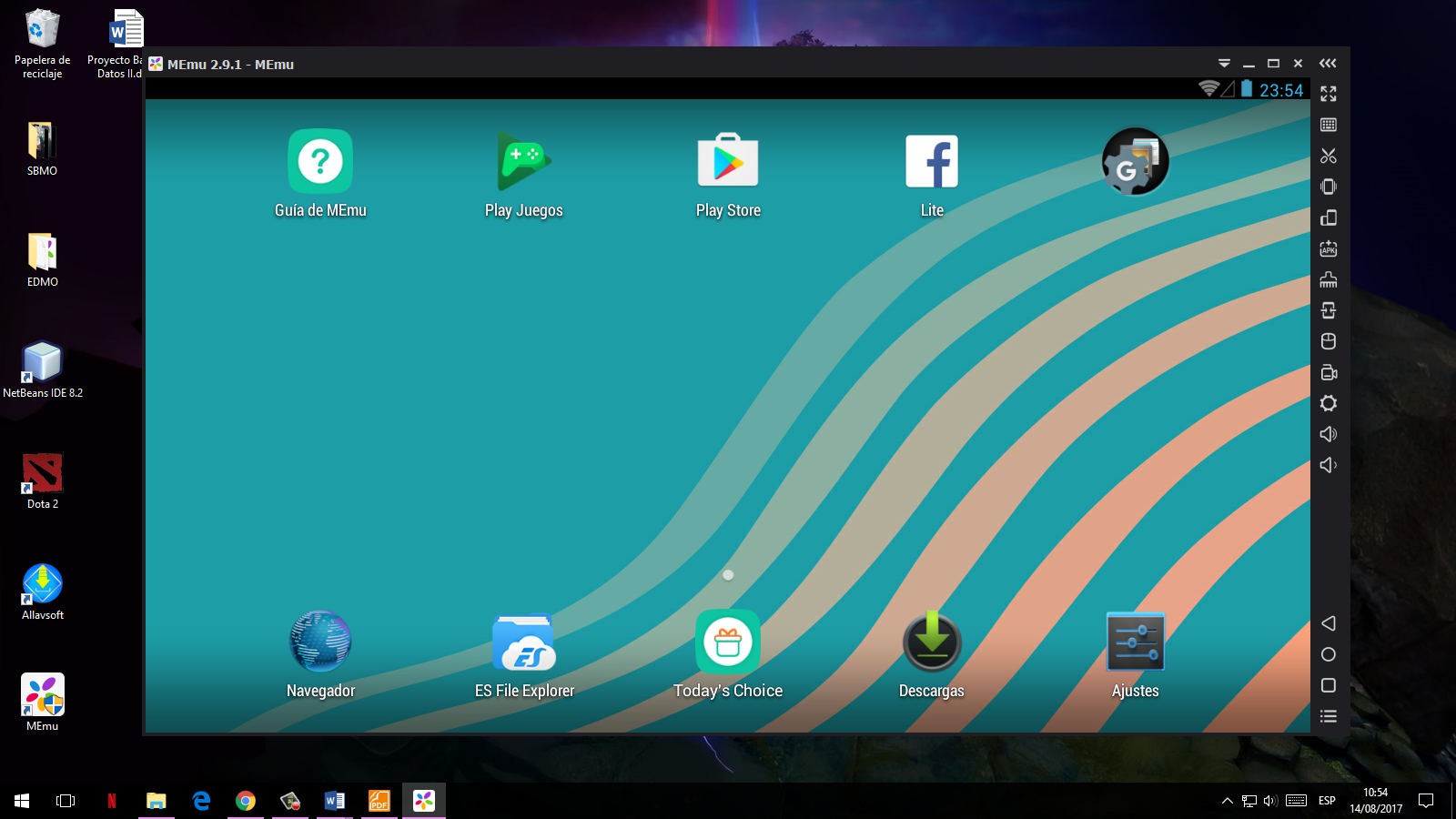Select the Dota 2 desktop shortcut

tap(42, 481)
